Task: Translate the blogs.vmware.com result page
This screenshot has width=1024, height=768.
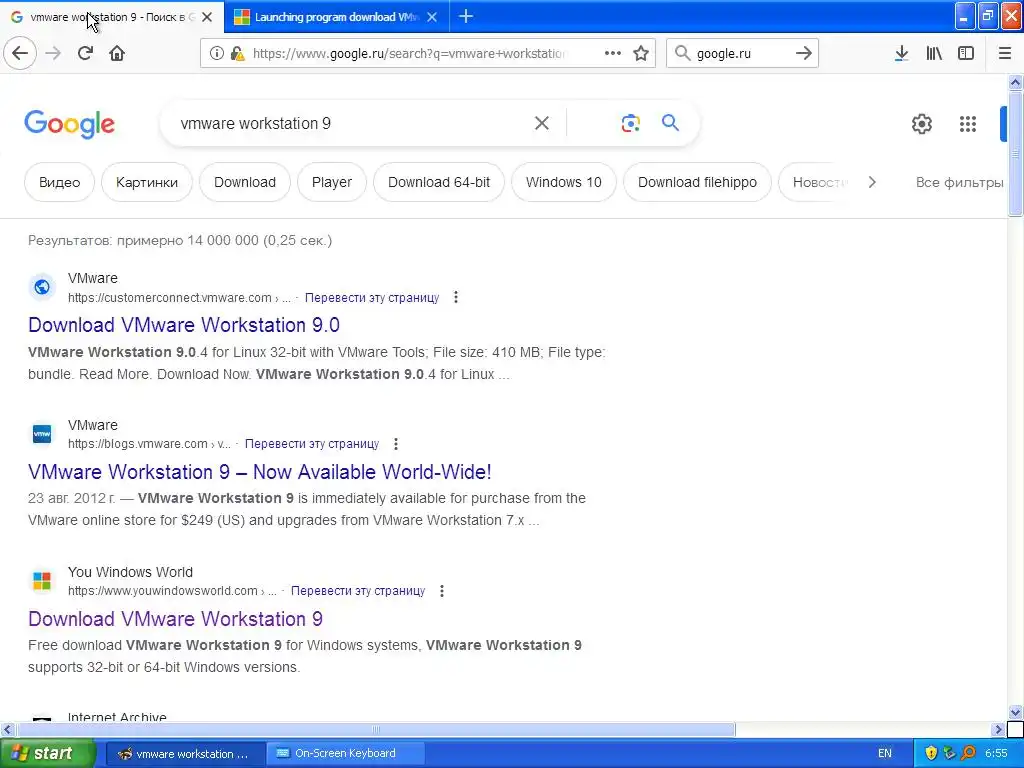Action: pyautogui.click(x=312, y=444)
